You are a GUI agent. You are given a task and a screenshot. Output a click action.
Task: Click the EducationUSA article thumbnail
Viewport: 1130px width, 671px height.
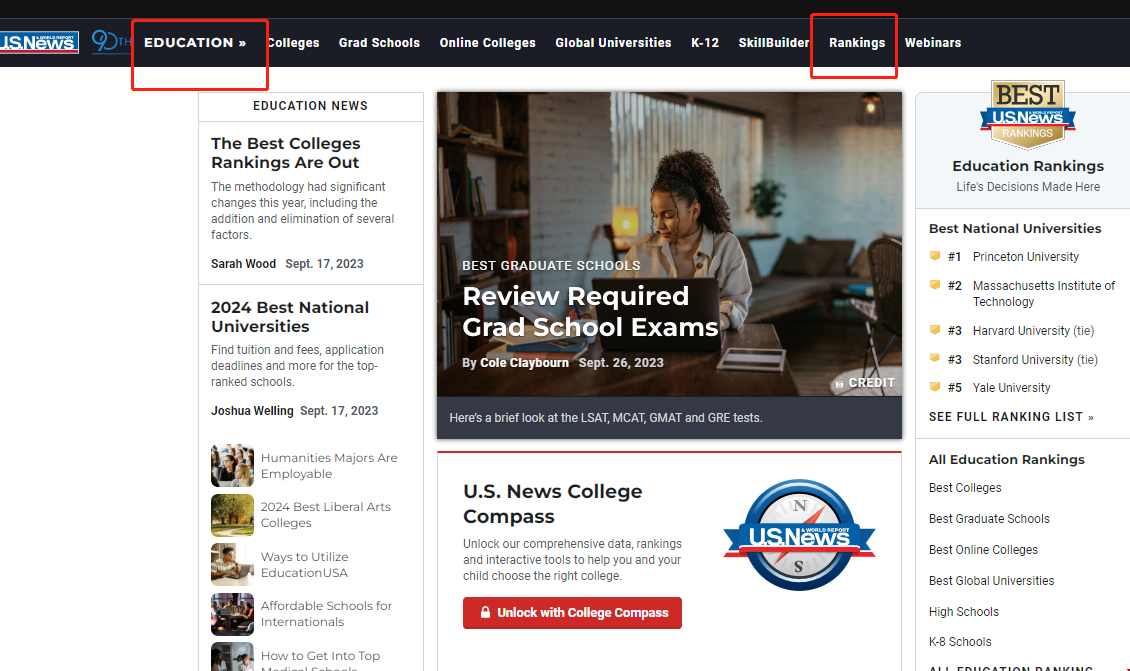(232, 564)
